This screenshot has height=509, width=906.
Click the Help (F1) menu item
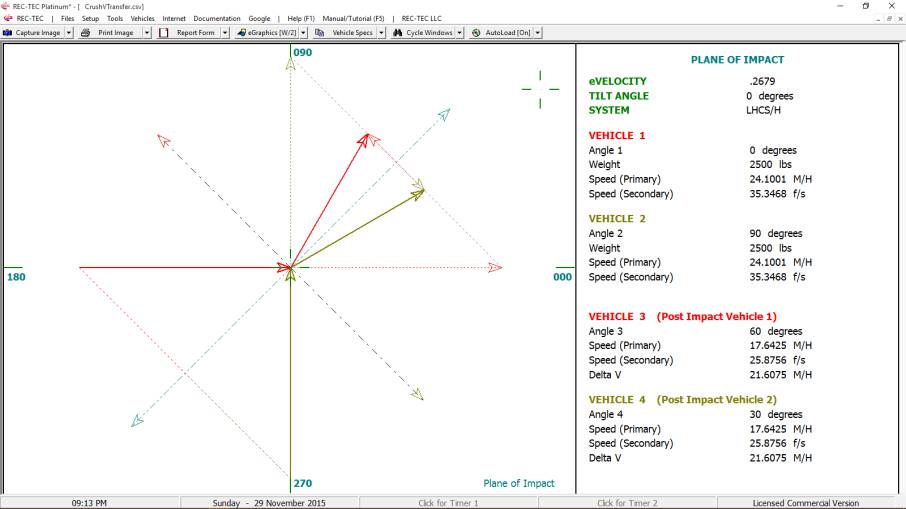[301, 18]
